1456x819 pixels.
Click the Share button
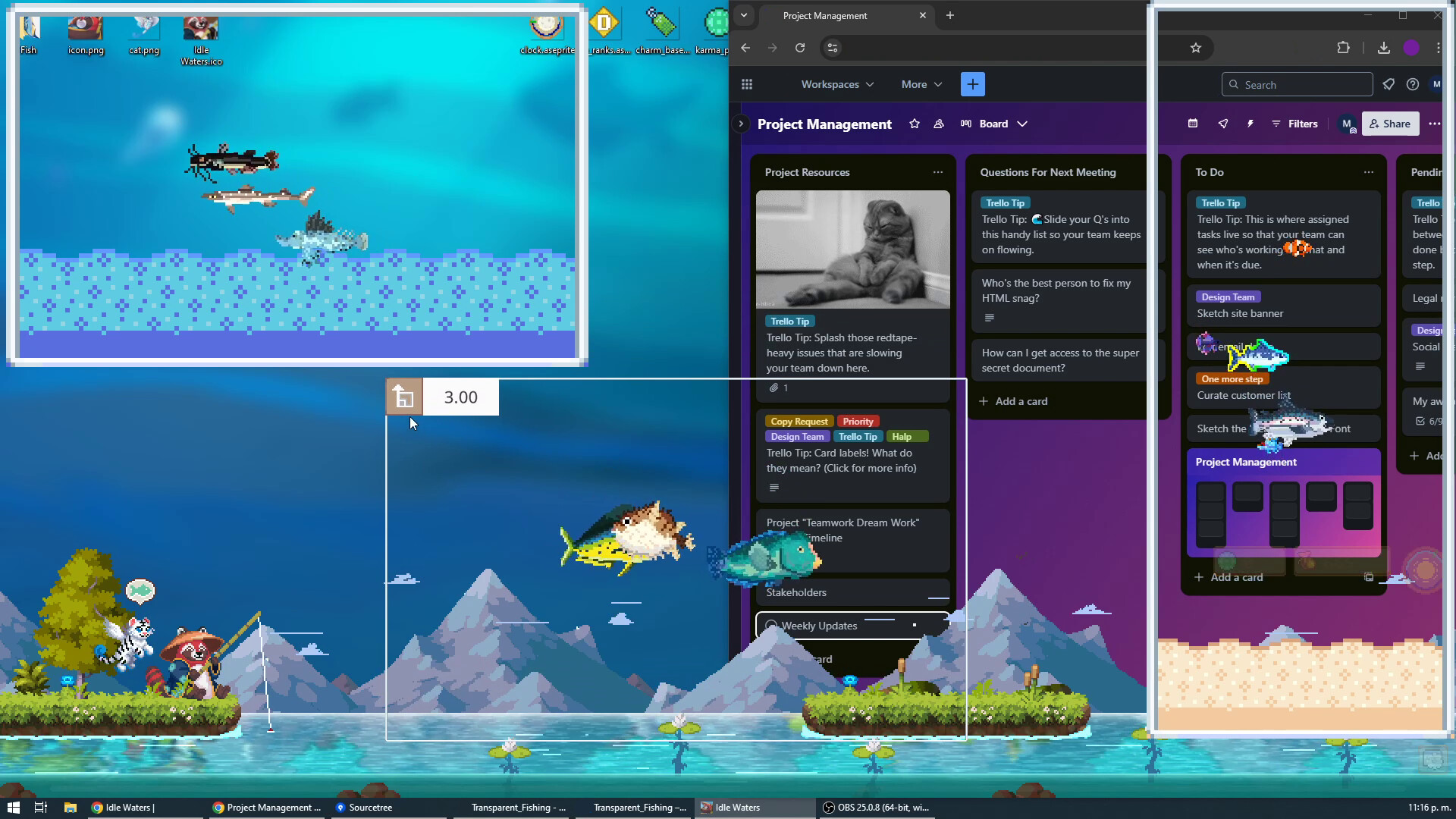tap(1390, 123)
